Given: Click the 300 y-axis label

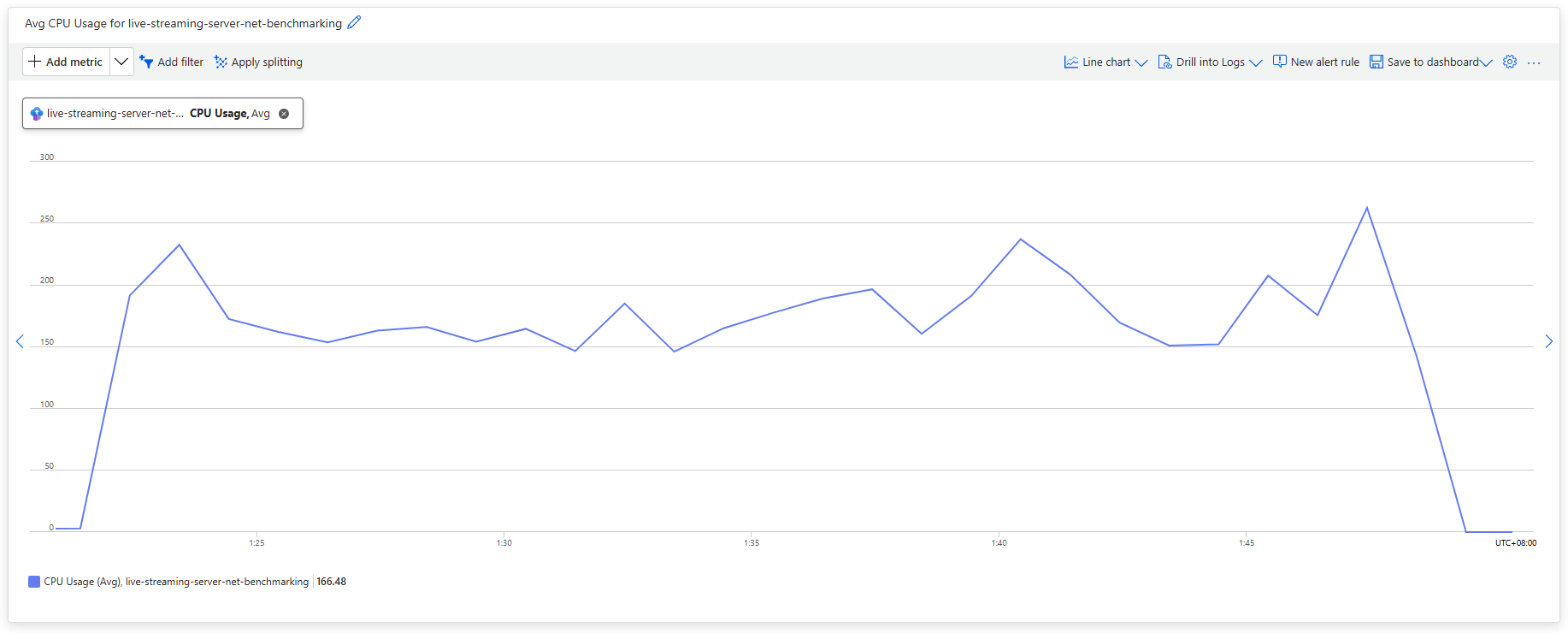Looking at the screenshot, I should [47, 157].
